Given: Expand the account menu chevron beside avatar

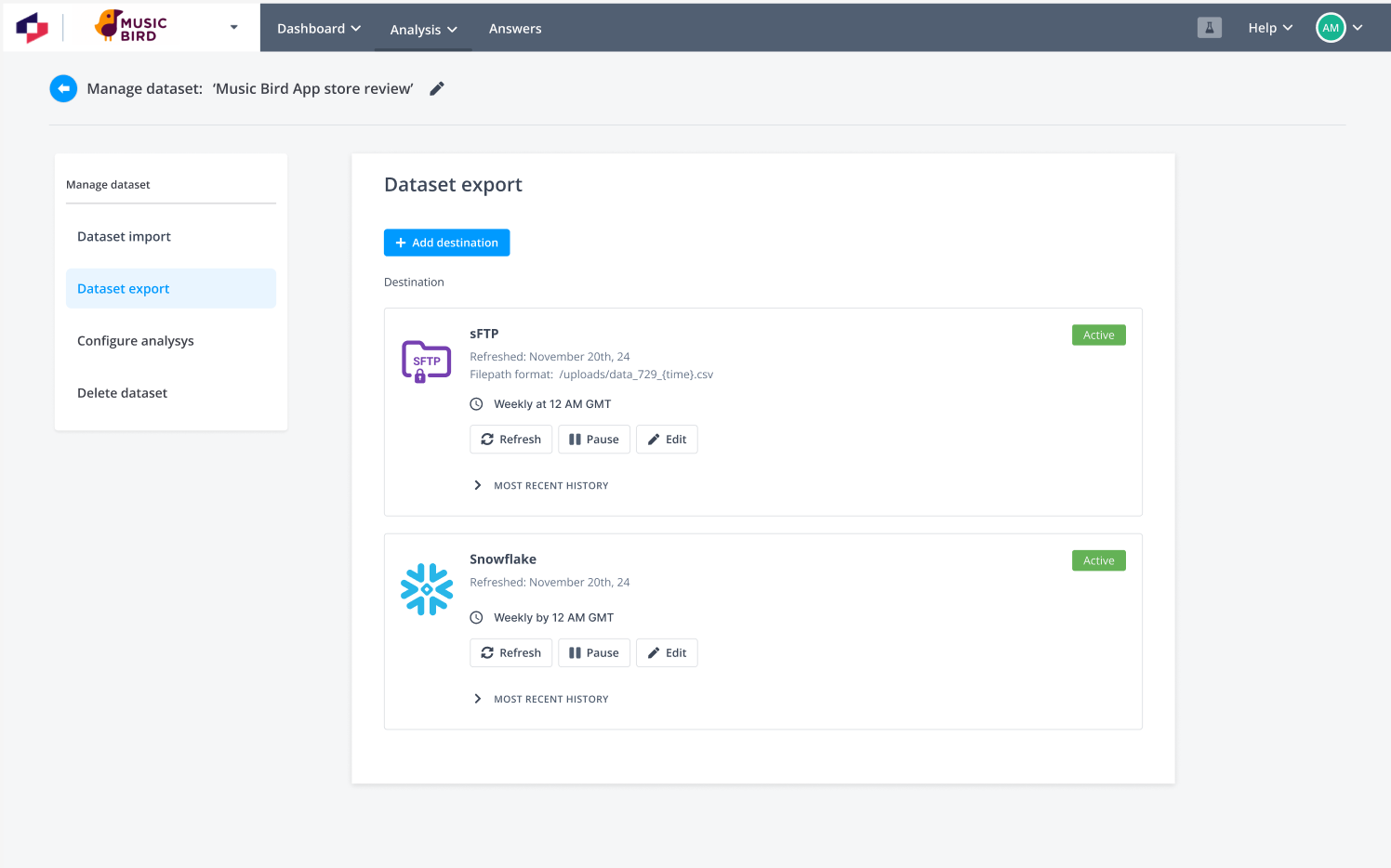Looking at the screenshot, I should point(1358,28).
